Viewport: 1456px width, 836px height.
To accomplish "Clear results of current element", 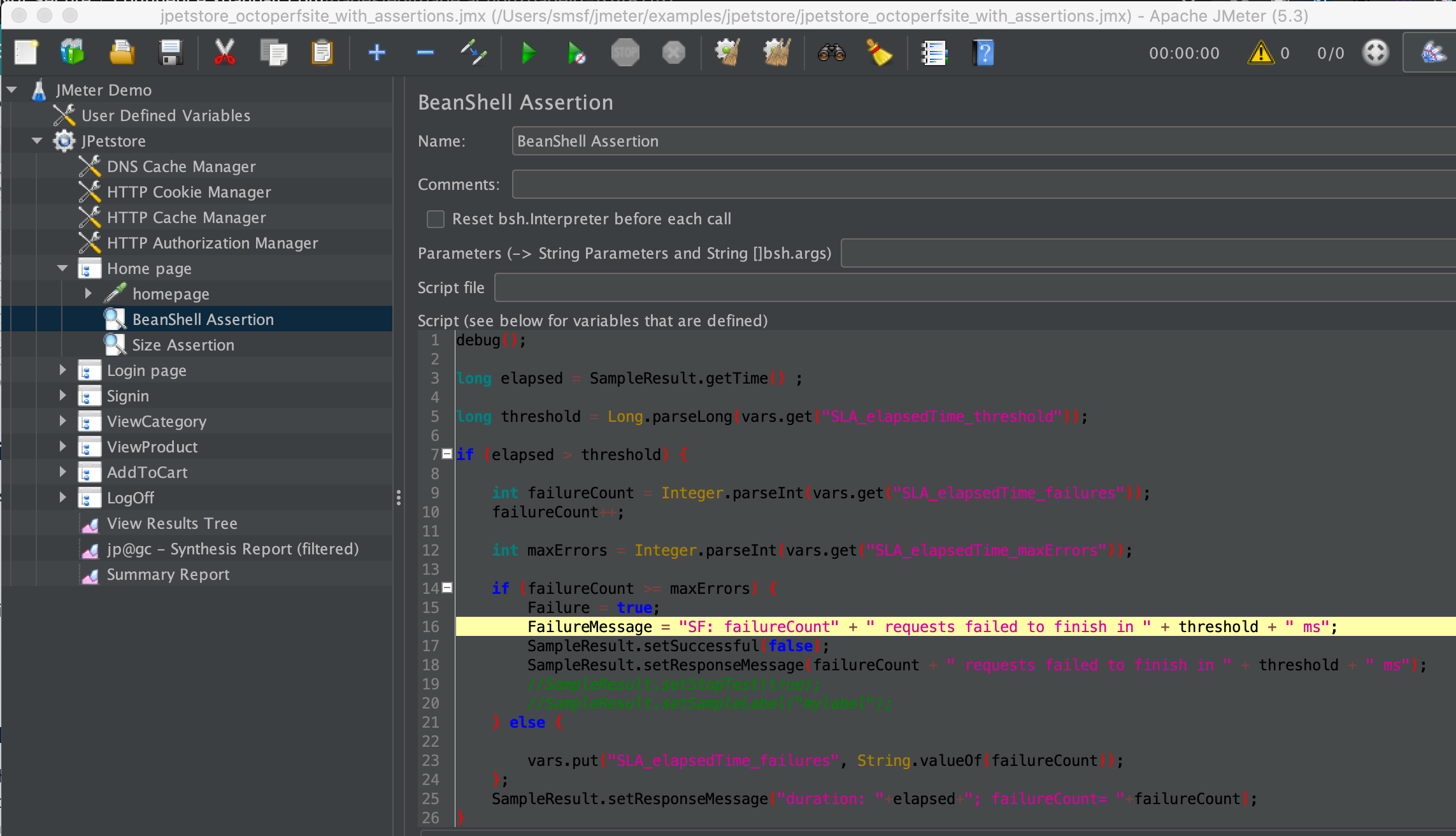I will click(x=727, y=52).
